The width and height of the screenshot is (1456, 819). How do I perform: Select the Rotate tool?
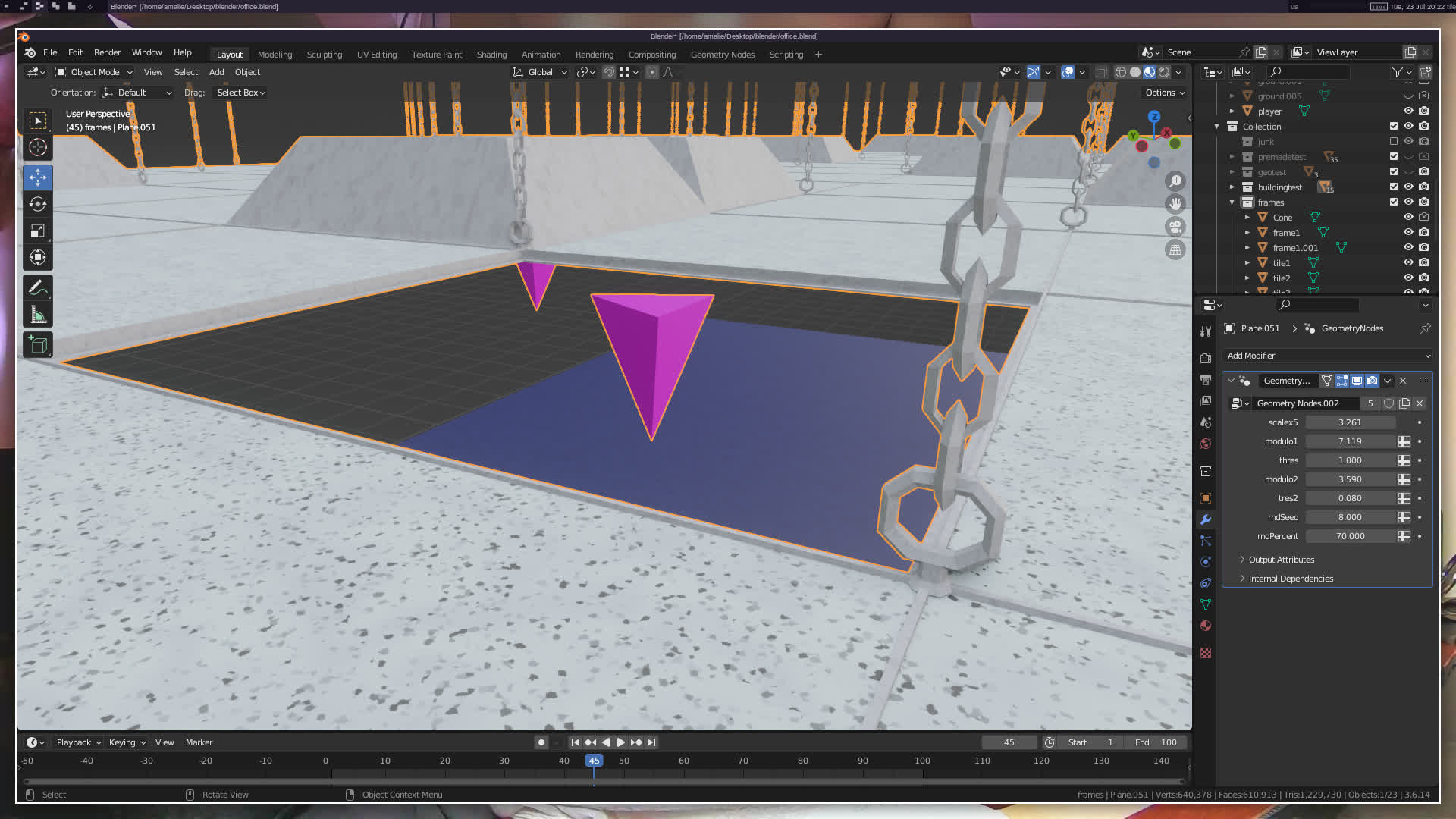coord(37,204)
